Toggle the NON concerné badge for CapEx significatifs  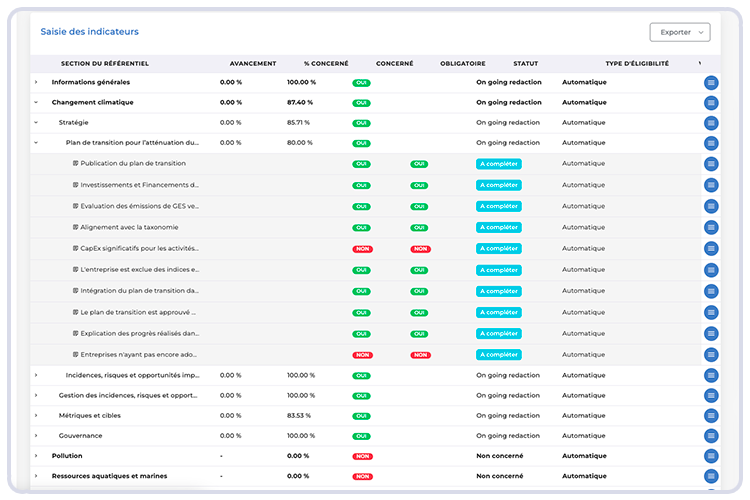click(361, 249)
